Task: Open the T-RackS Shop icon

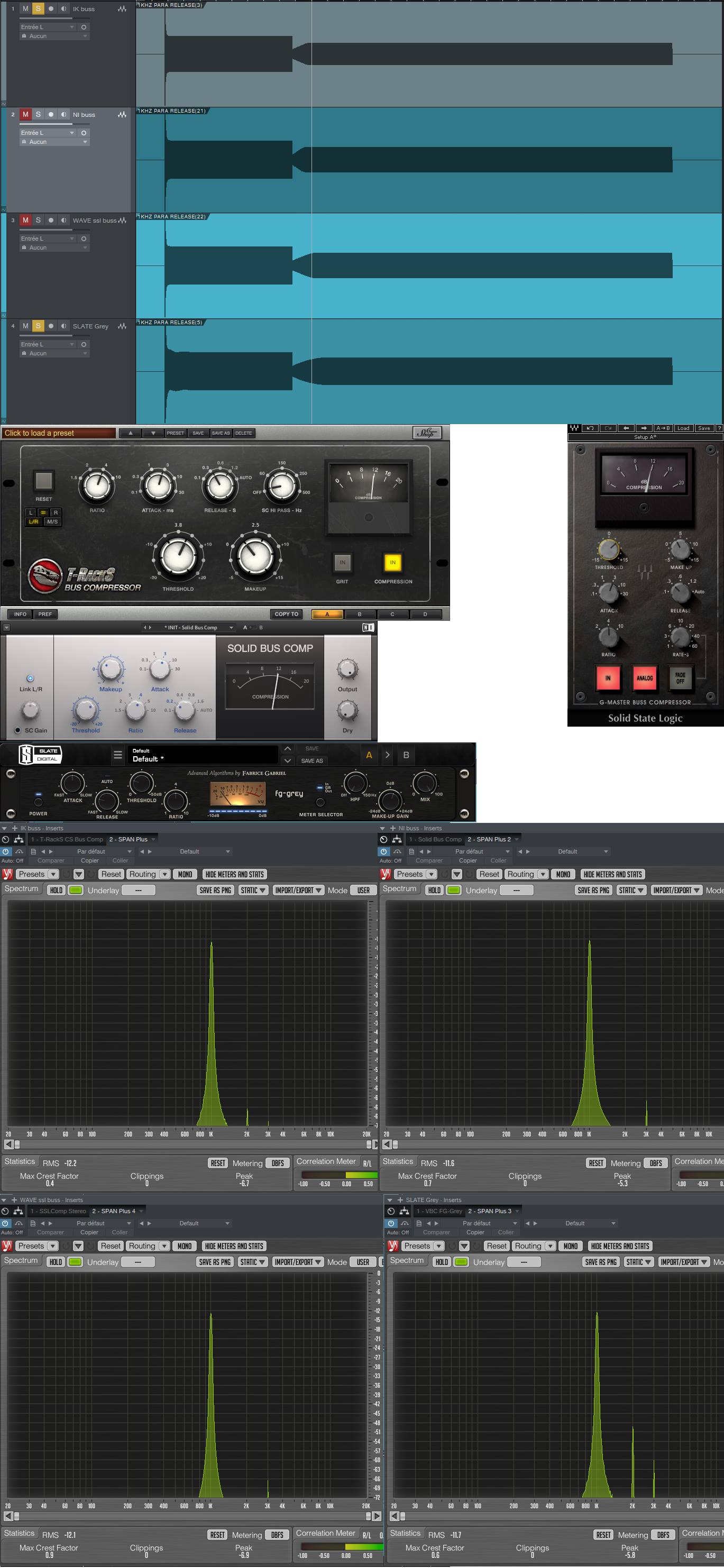Action: point(427,433)
